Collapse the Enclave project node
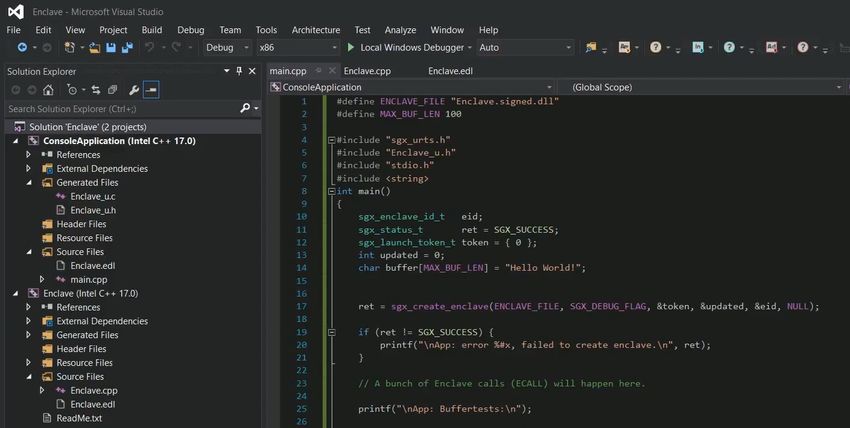This screenshot has height=428, width=850. [16, 294]
